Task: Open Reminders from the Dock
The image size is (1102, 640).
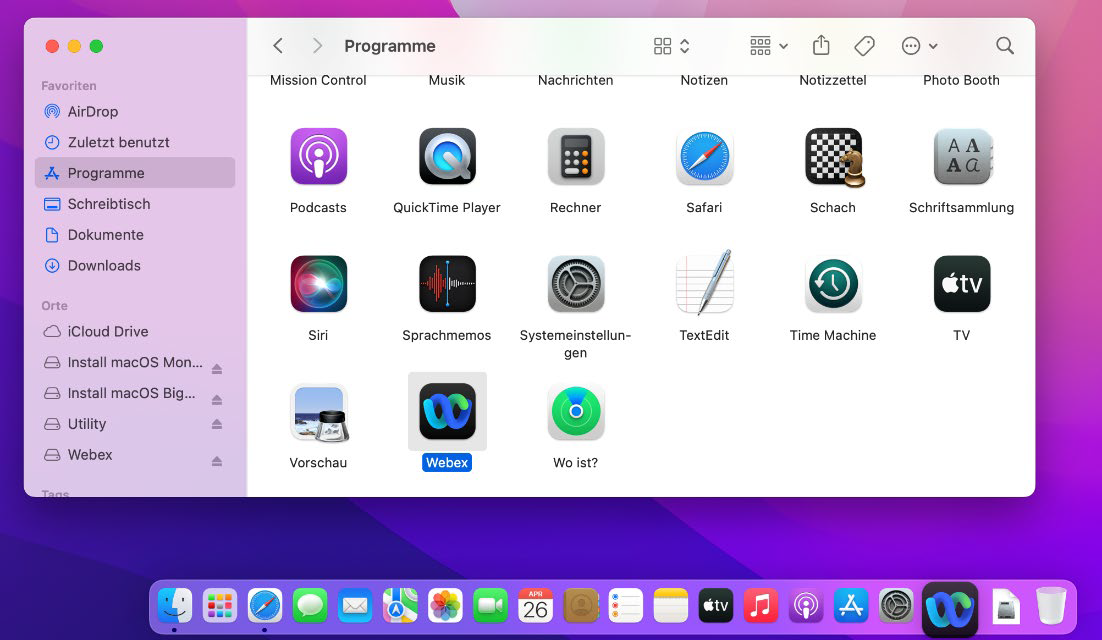Action: point(625,606)
